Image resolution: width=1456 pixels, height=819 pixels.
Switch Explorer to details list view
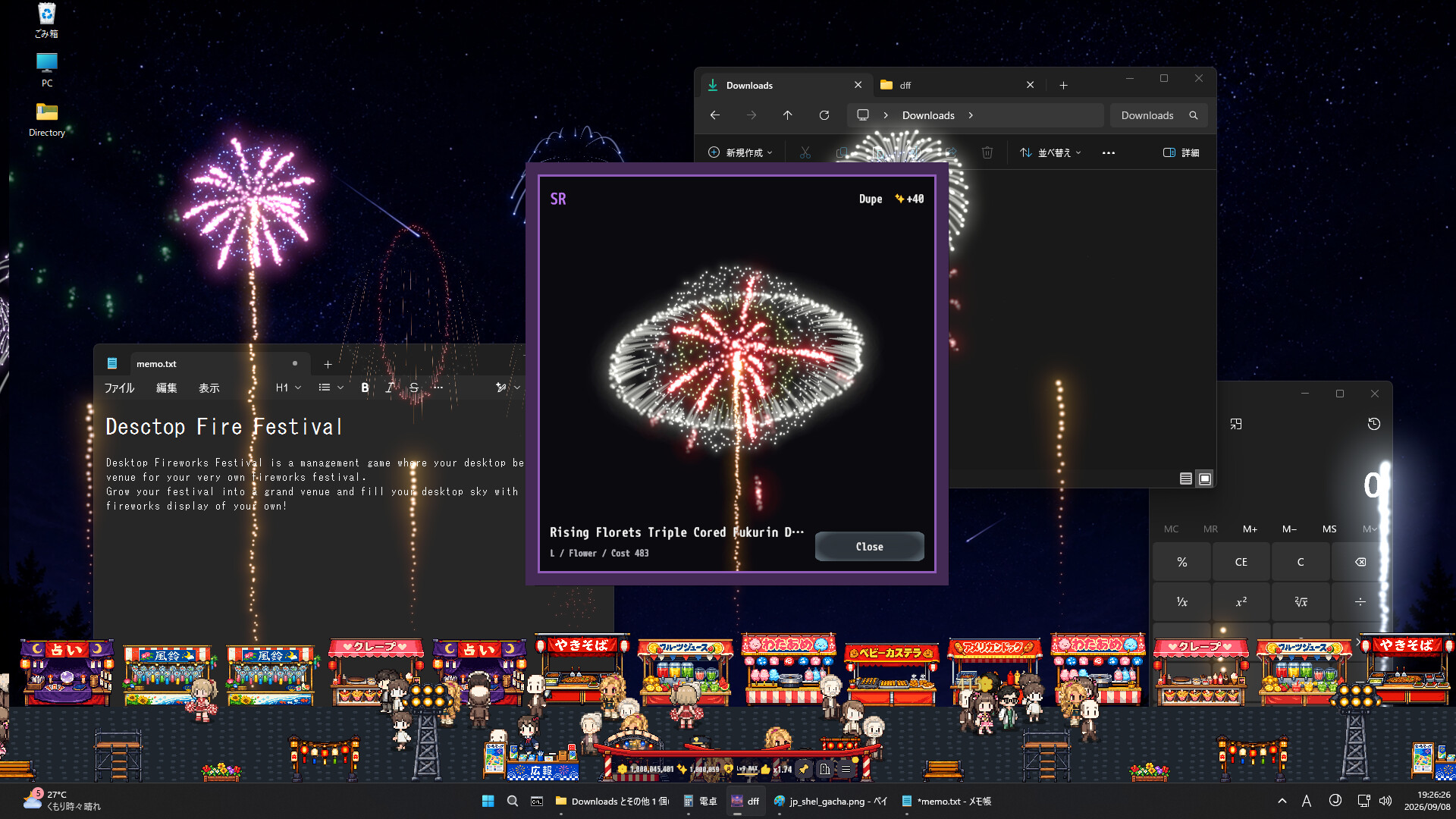point(1186,479)
